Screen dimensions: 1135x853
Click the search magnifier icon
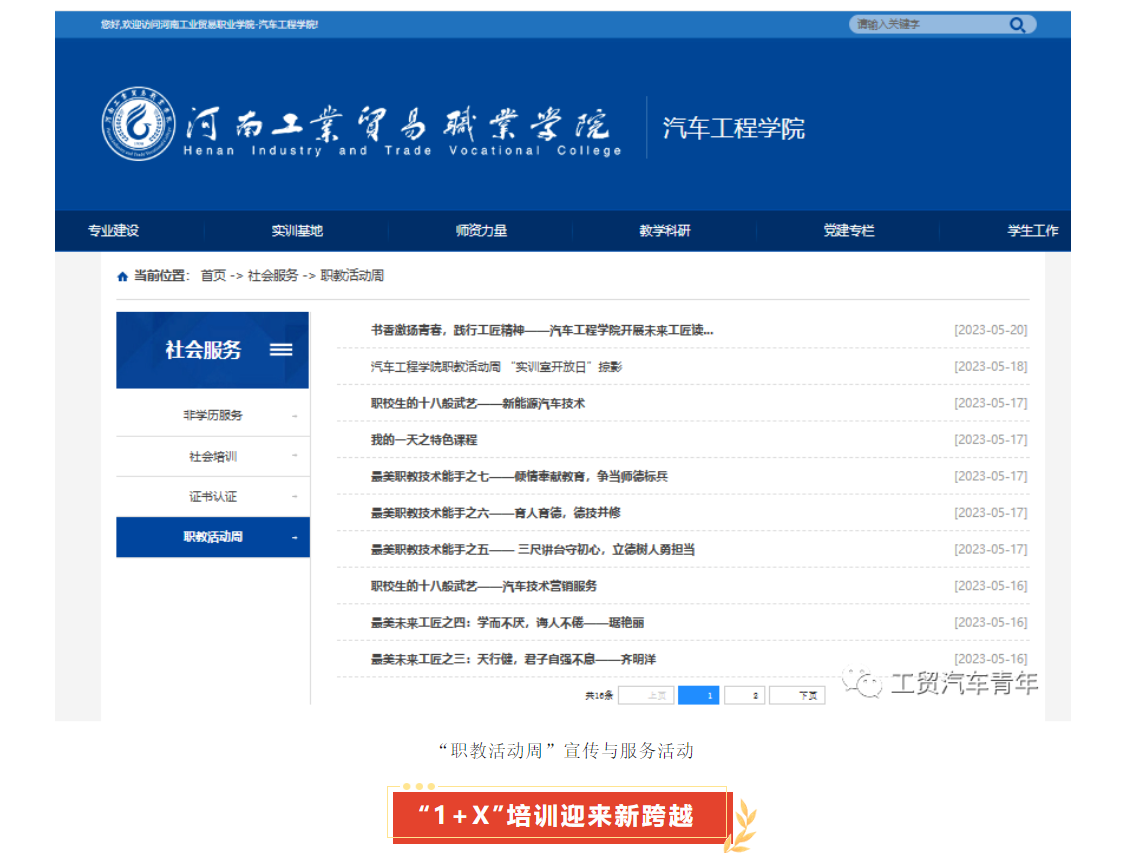(1017, 25)
